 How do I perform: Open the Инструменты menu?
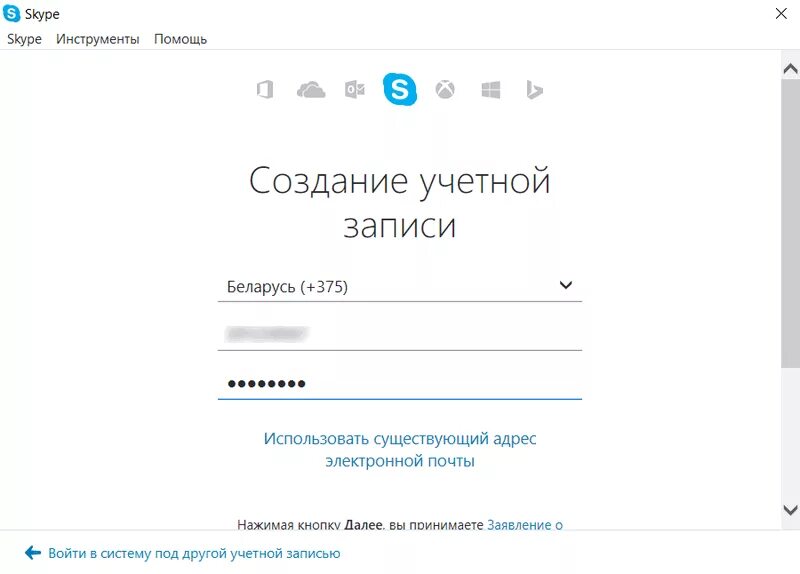[x=97, y=39]
